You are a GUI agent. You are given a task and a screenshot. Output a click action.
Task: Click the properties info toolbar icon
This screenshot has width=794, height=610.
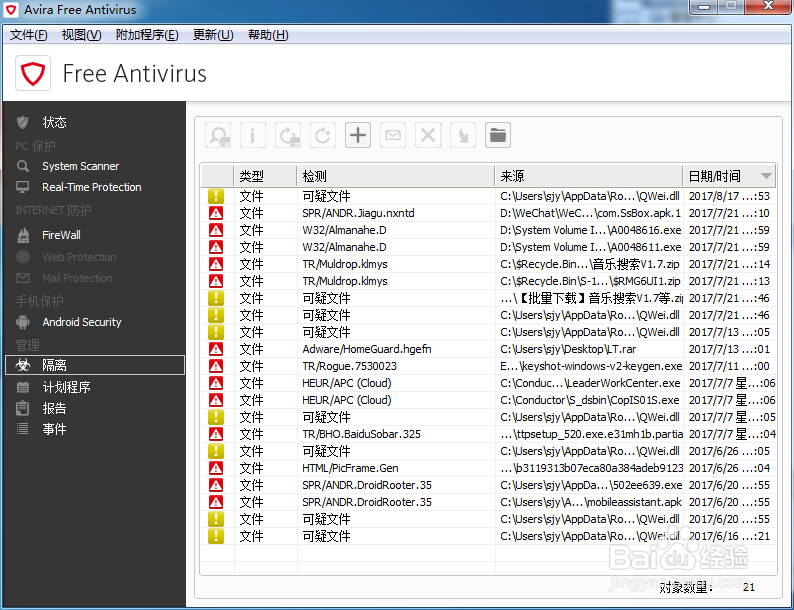point(253,135)
